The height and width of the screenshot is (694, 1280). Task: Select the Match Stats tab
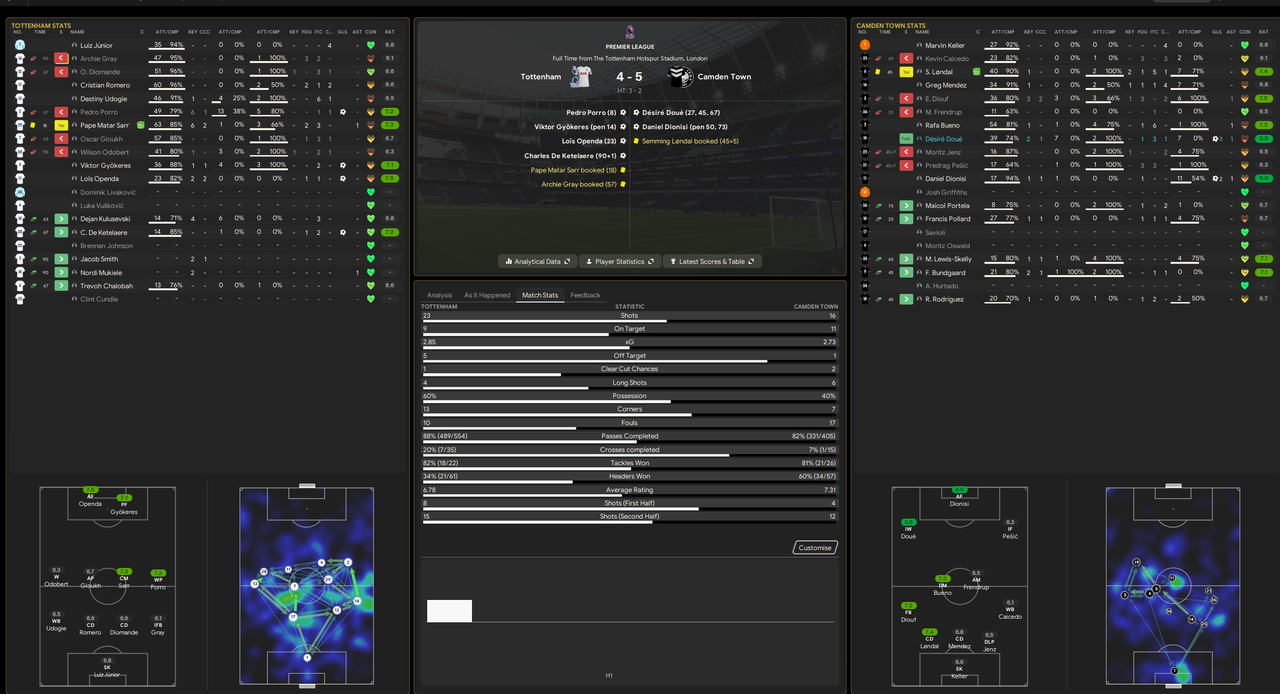coord(540,295)
